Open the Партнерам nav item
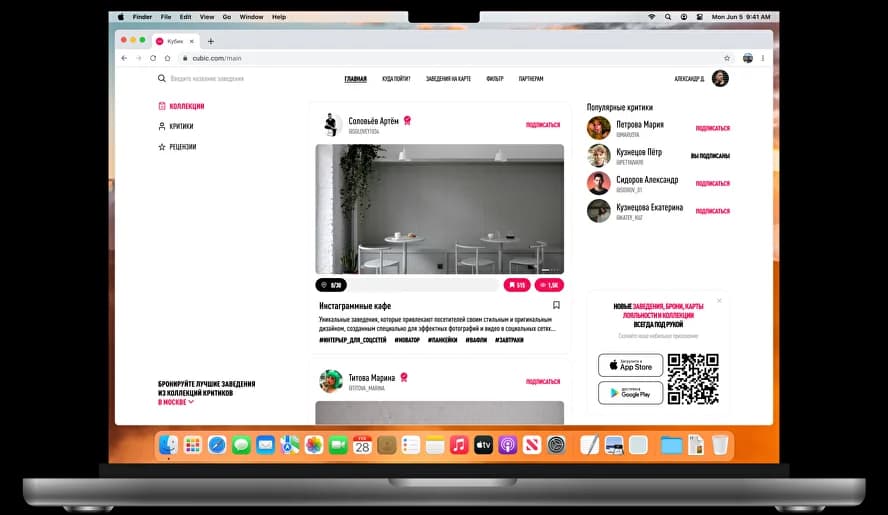The width and height of the screenshot is (888, 515). coord(531,79)
